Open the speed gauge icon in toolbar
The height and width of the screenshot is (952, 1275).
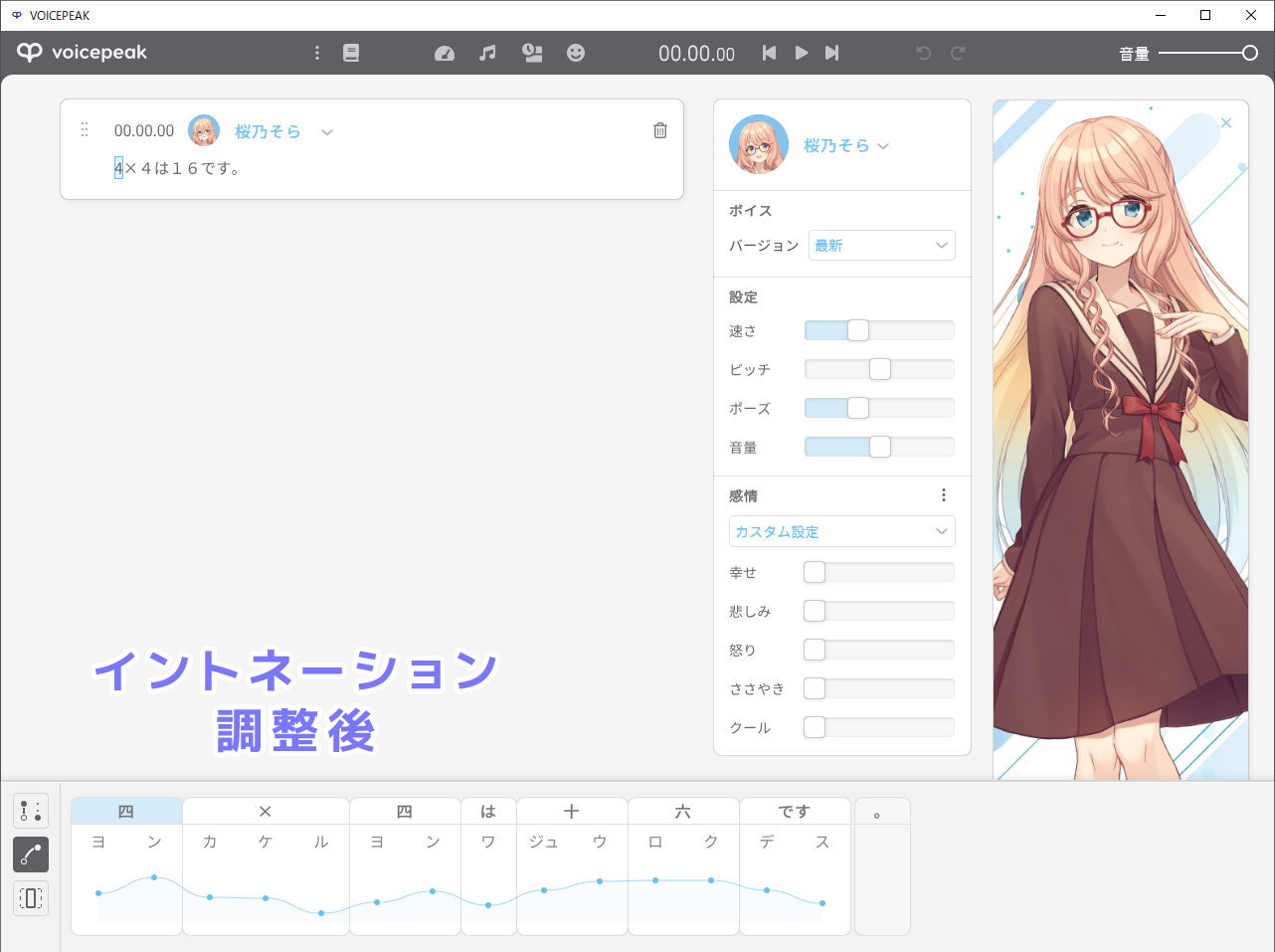pyautogui.click(x=445, y=53)
